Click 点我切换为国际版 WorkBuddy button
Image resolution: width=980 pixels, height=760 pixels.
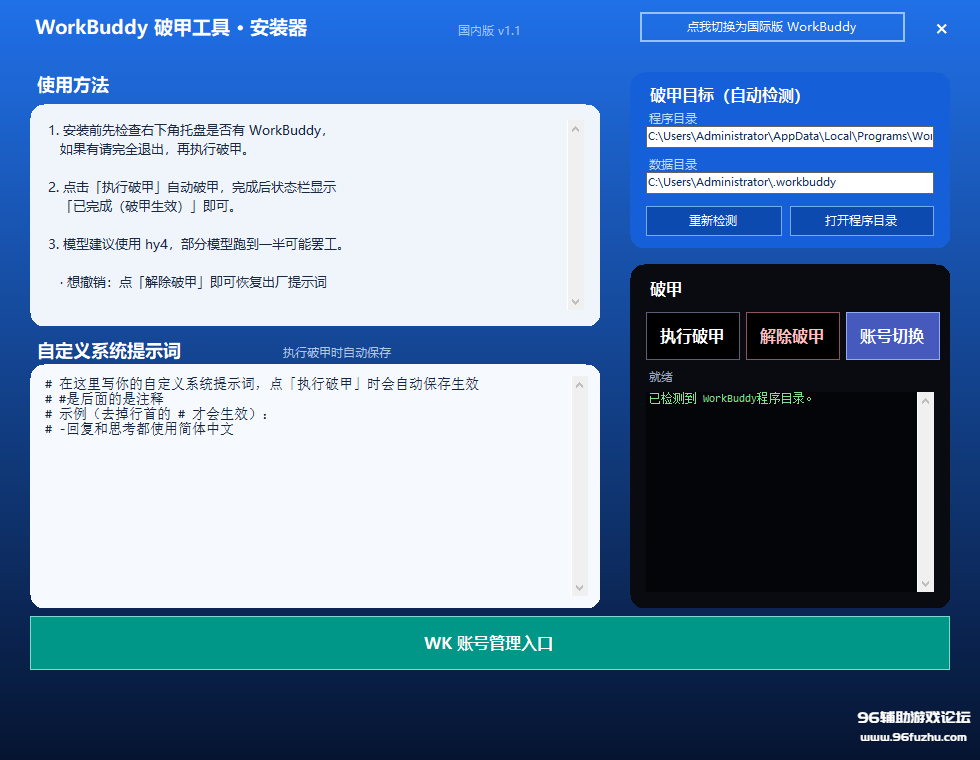click(x=772, y=27)
